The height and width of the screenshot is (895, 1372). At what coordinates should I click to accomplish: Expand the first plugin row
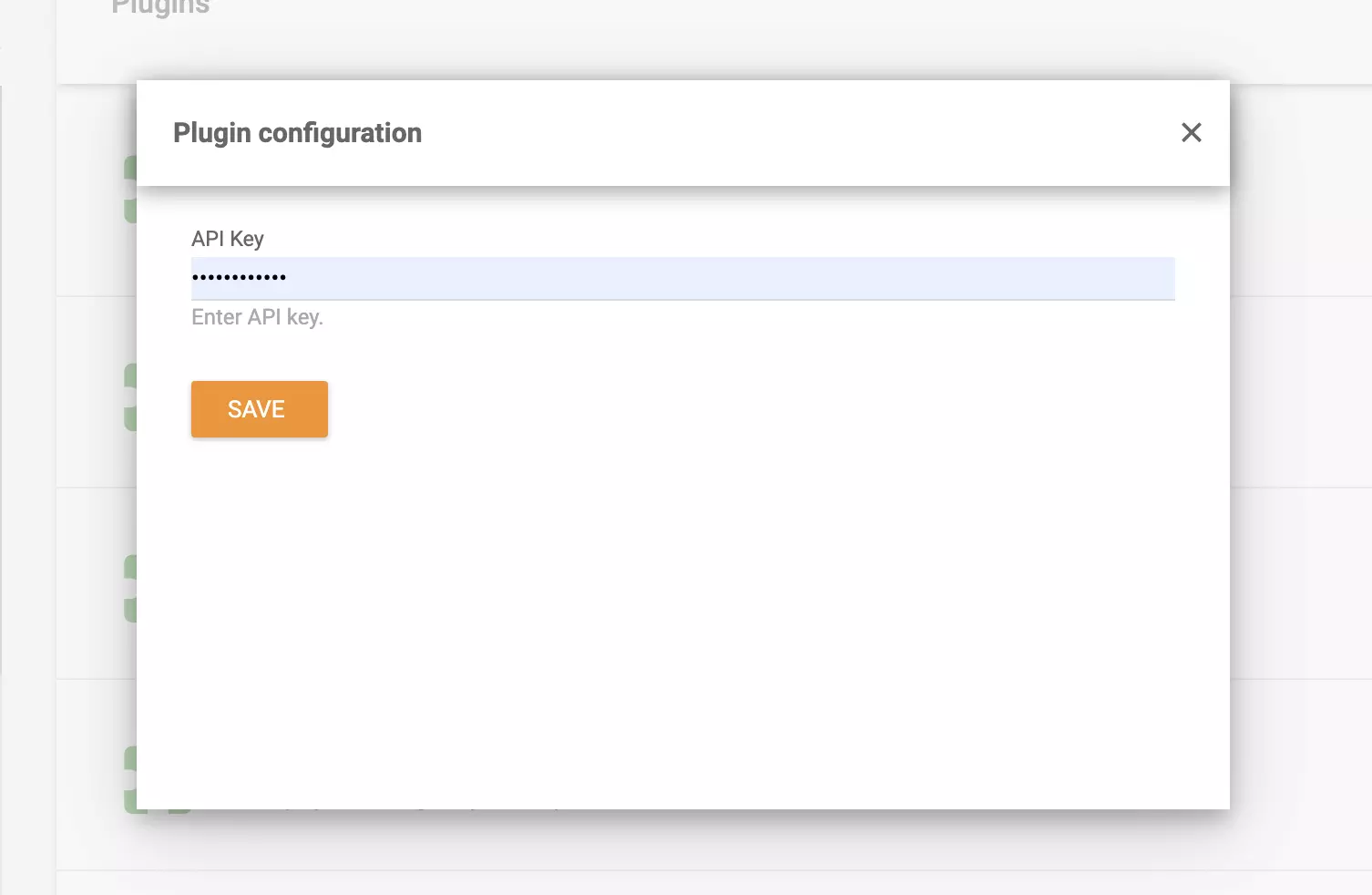pyautogui.click(x=96, y=191)
